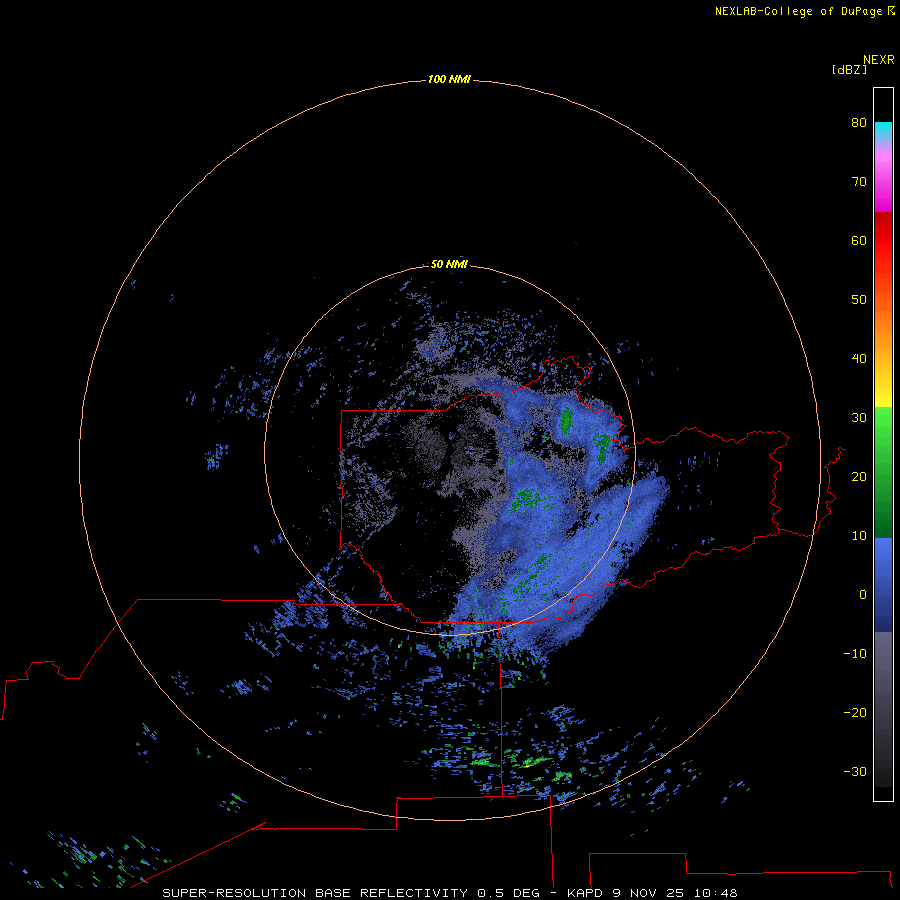Click the 60 dBZ scale value
Screen dimensions: 900x900
(x=859, y=240)
